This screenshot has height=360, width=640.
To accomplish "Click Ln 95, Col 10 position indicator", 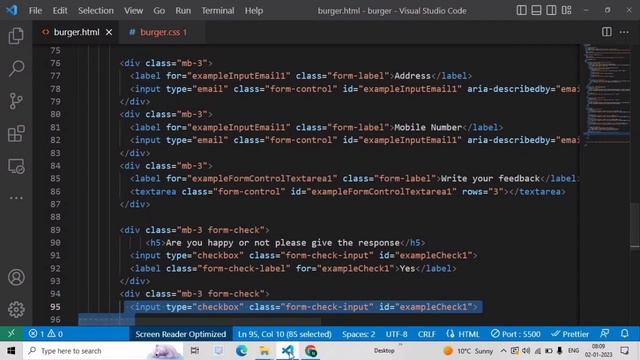I will coord(284,333).
